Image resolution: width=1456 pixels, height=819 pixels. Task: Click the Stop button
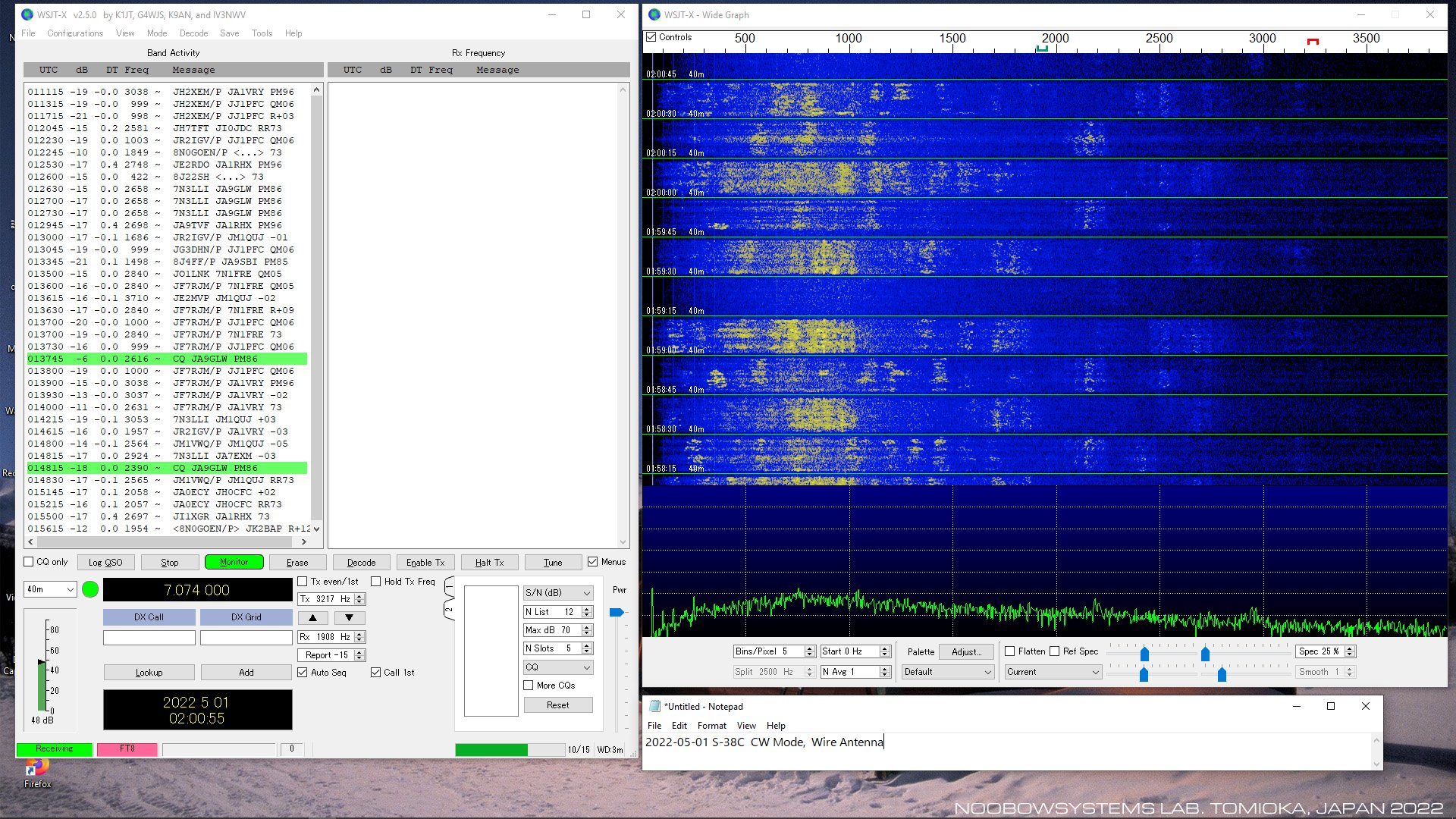170,562
